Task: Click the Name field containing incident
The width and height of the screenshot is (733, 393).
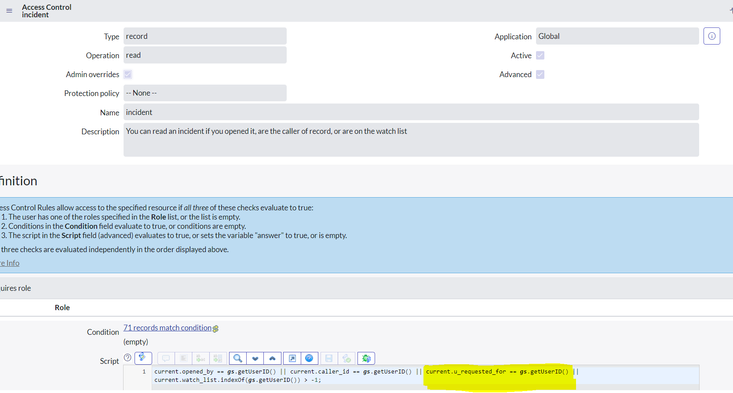Action: click(411, 112)
